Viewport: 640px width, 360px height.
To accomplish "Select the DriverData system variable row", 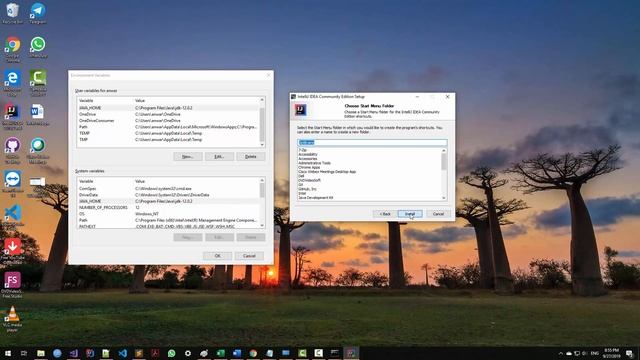I will 168,195.
